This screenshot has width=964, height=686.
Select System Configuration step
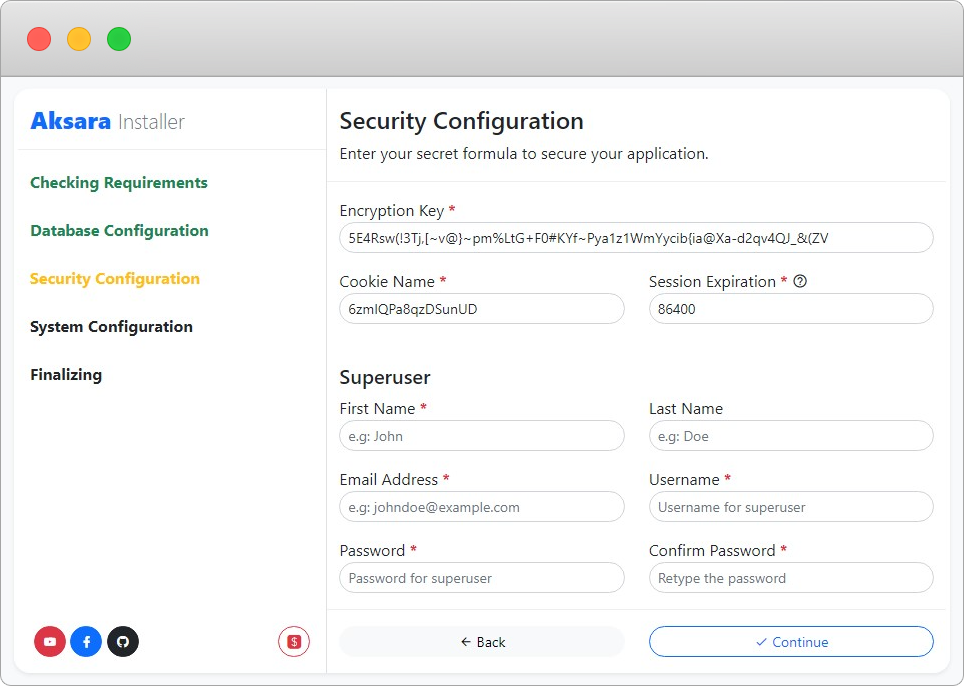pyautogui.click(x=111, y=326)
